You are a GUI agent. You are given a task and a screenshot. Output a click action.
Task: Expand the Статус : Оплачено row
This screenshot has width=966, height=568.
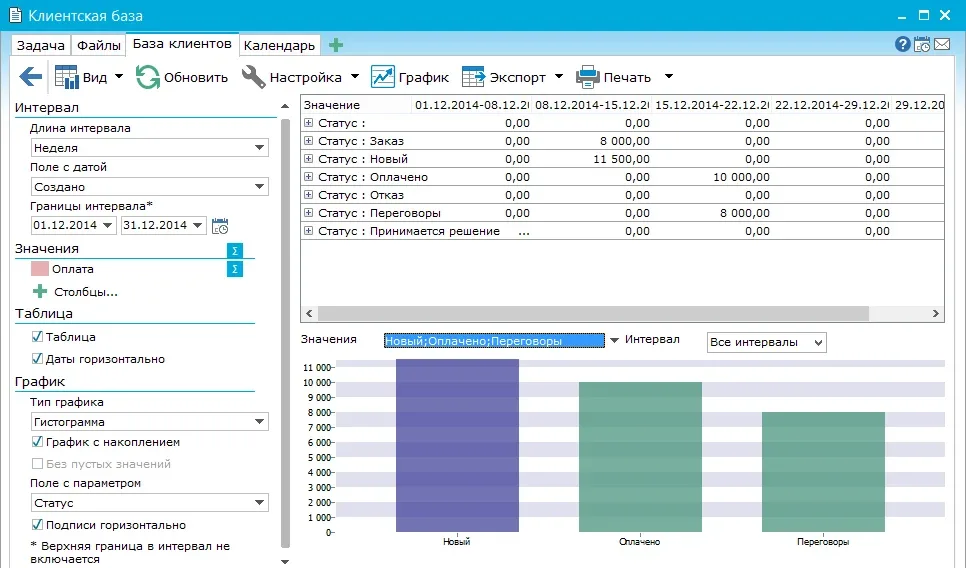309,176
